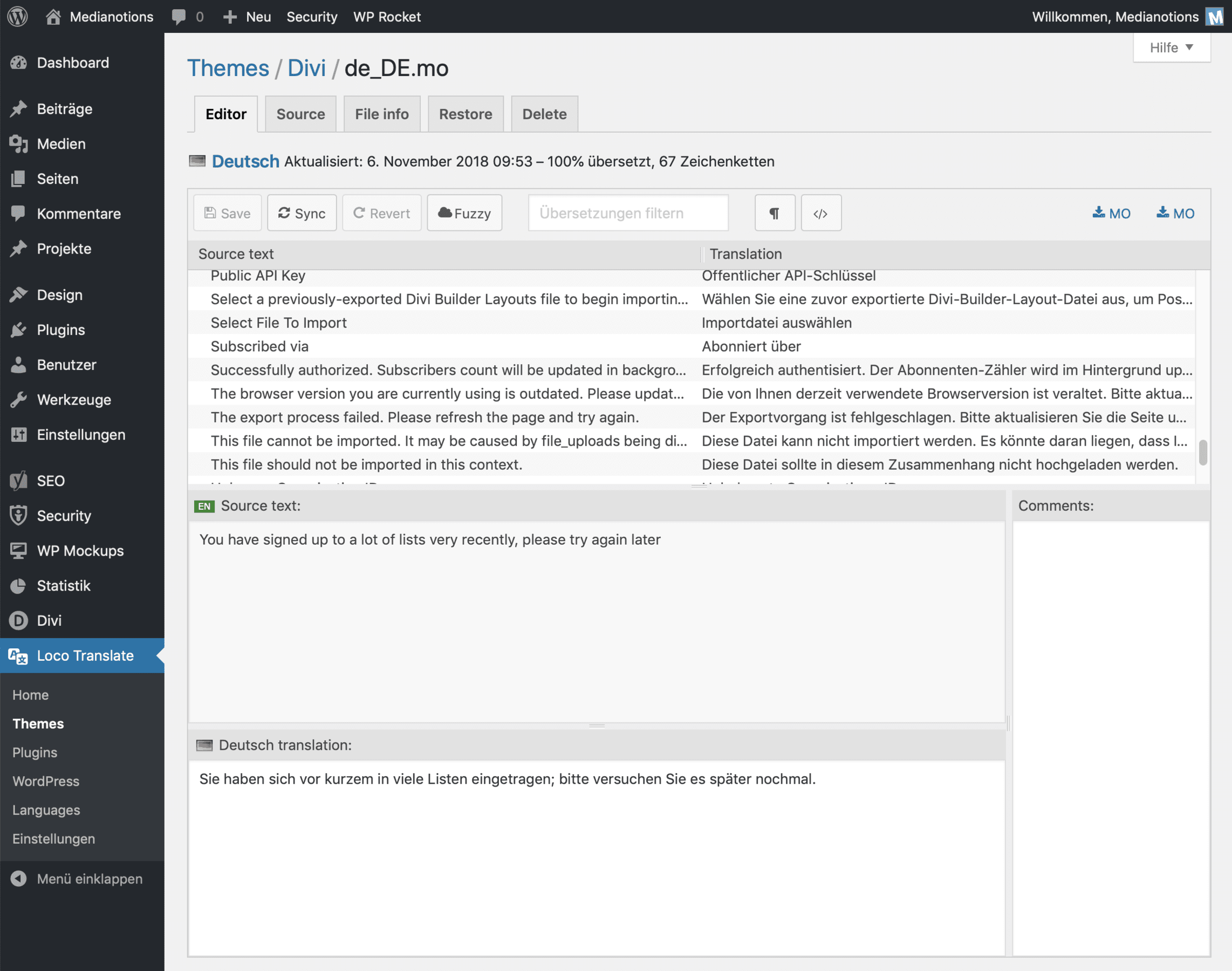Image resolution: width=1232 pixels, height=971 pixels.
Task: Focus the Übersetzungen filtern field
Action: click(628, 213)
